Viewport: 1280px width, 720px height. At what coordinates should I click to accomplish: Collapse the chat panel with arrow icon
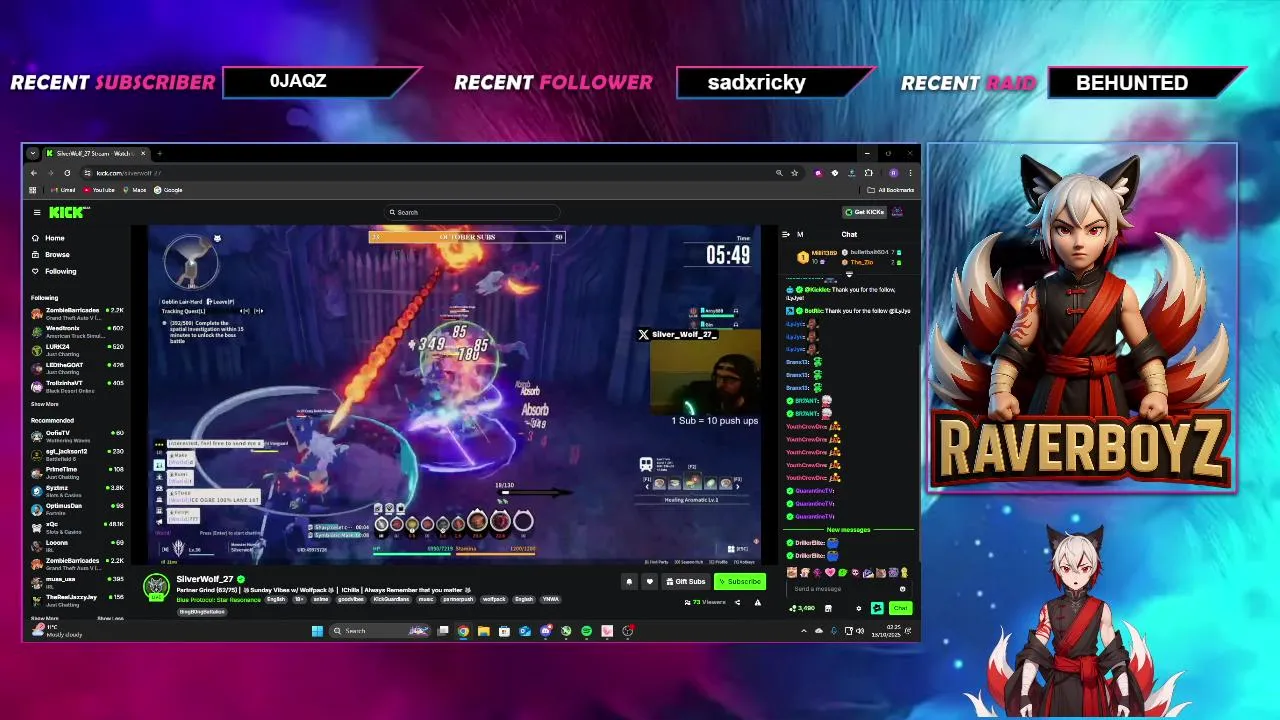[x=786, y=234]
